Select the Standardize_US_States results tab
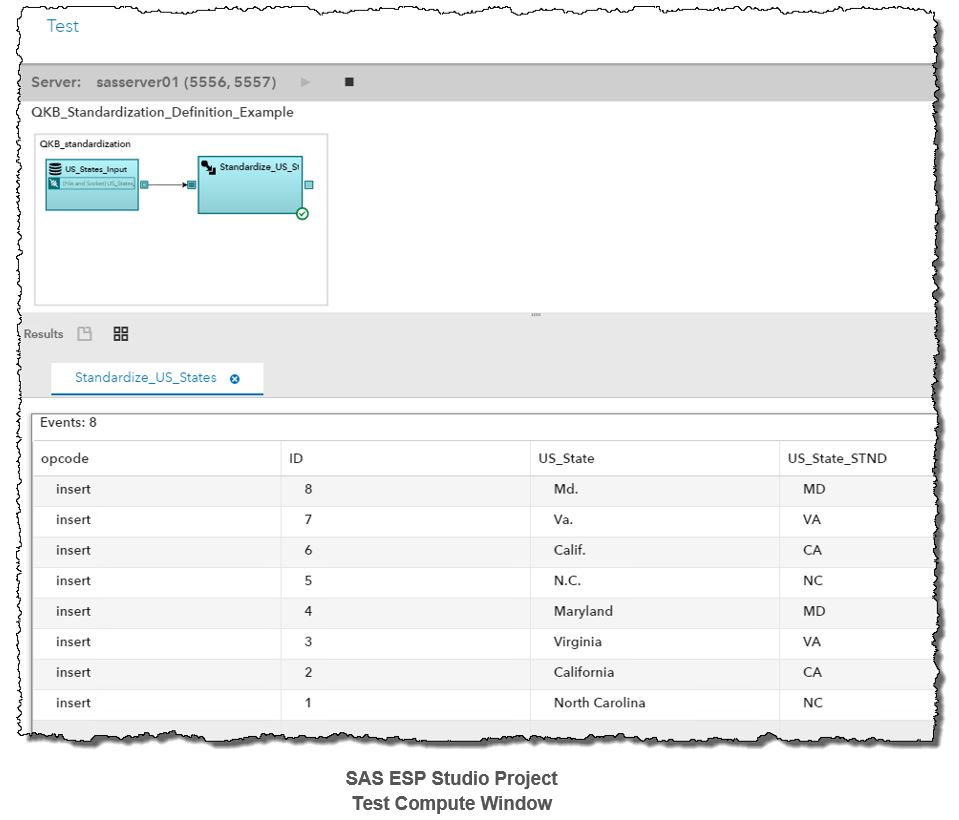The image size is (959, 820). click(145, 378)
